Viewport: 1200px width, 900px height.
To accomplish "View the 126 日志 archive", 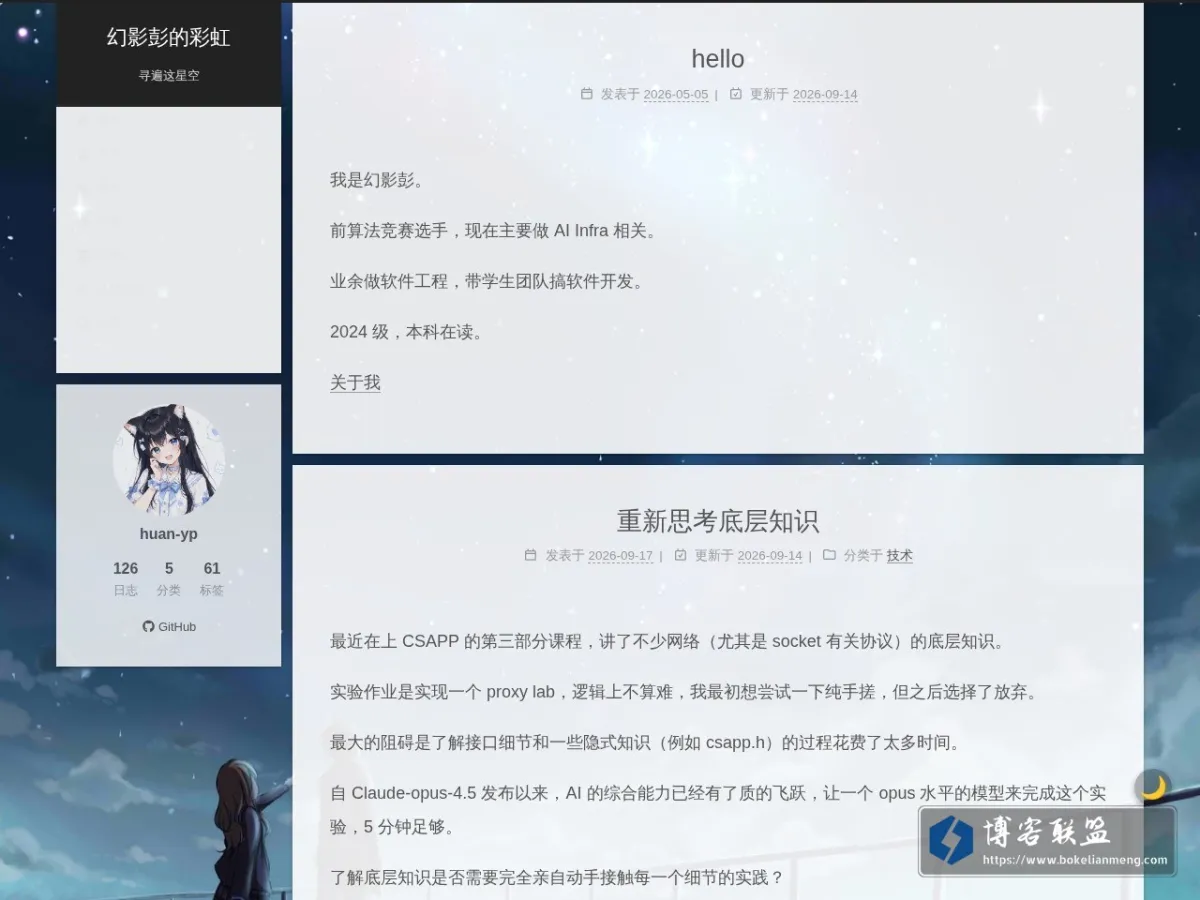I will pyautogui.click(x=126, y=578).
